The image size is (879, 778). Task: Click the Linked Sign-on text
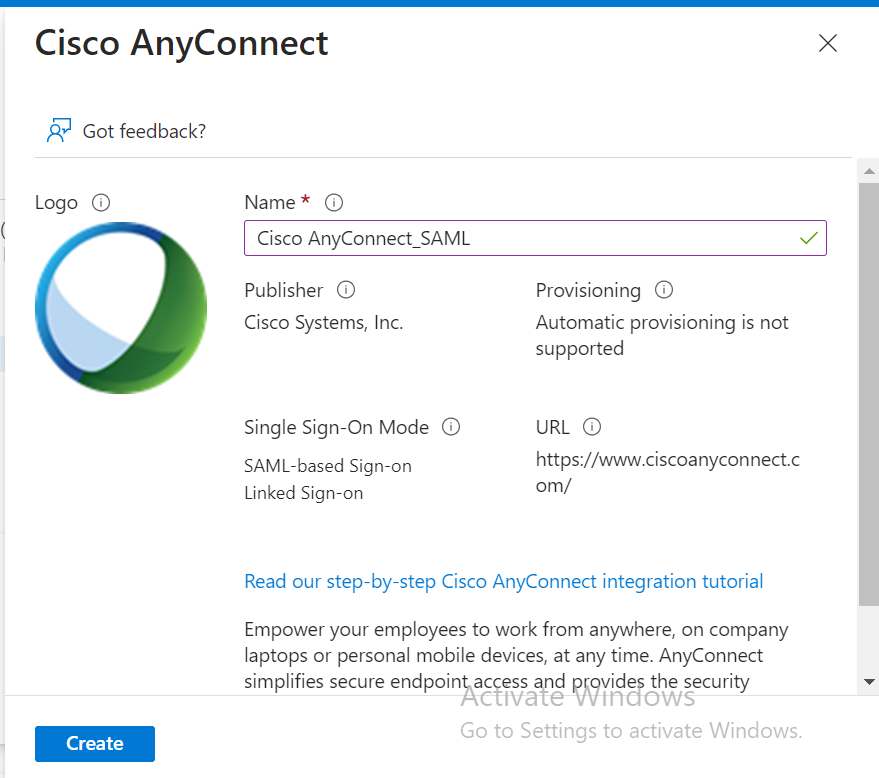click(x=304, y=493)
